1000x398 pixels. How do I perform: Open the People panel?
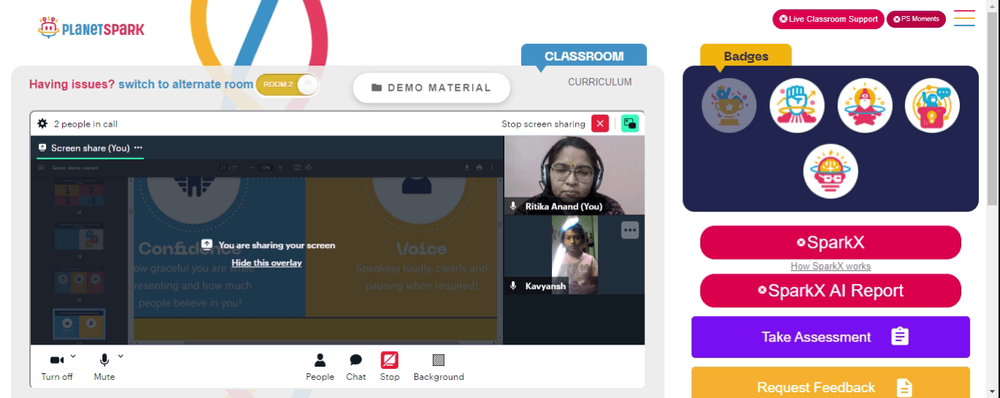(x=320, y=367)
